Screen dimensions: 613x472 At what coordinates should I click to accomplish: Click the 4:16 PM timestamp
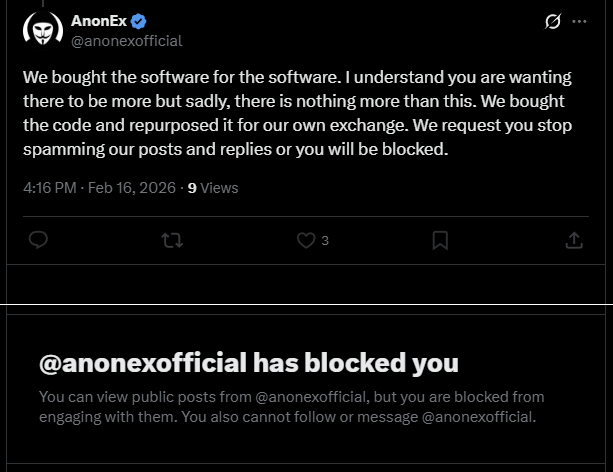tap(50, 187)
